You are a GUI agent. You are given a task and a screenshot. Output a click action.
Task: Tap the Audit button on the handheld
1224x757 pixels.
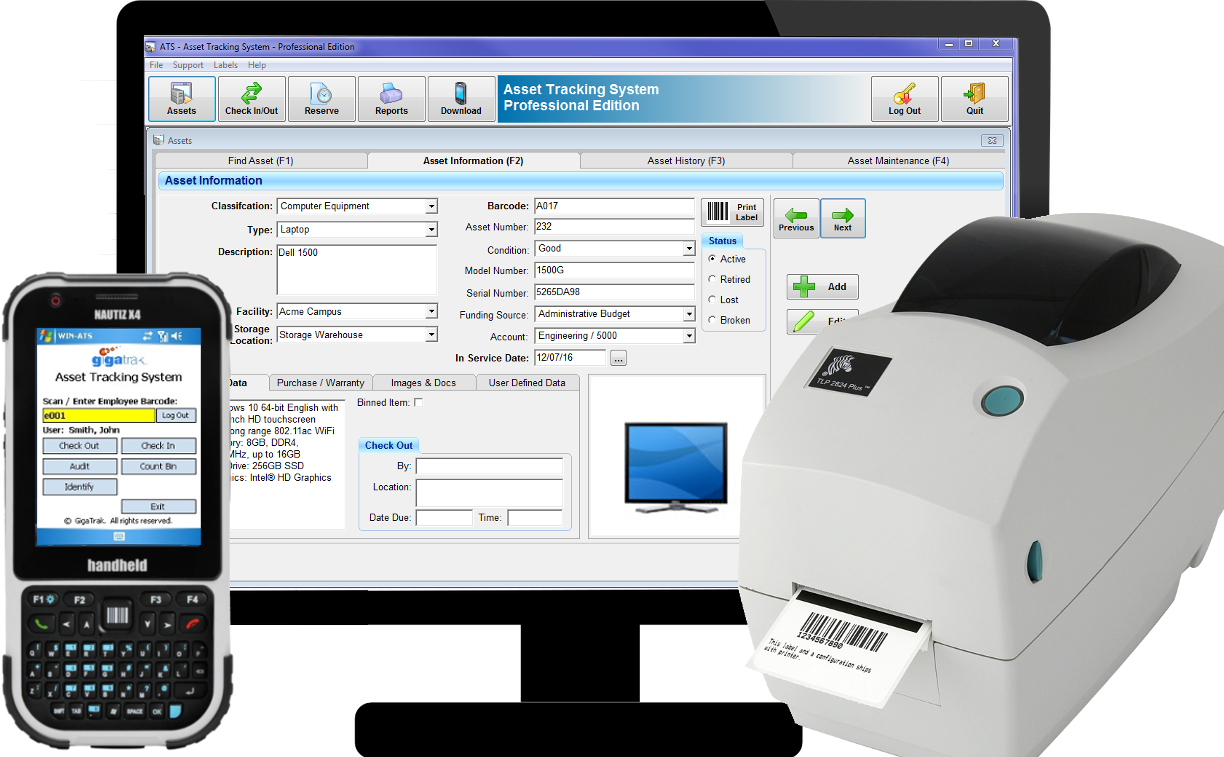pyautogui.click(x=79, y=466)
